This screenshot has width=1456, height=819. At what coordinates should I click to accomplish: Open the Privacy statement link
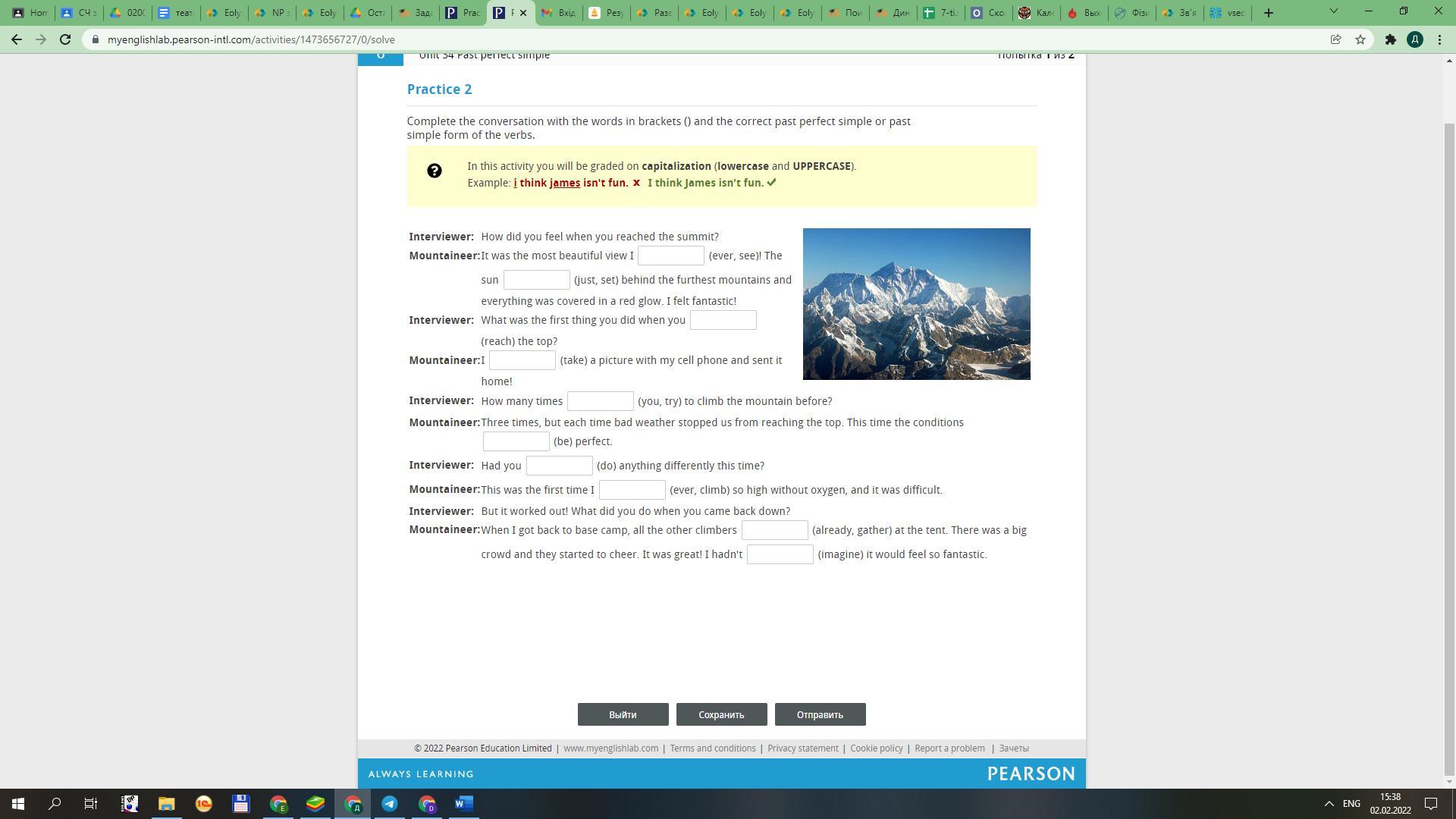(803, 748)
